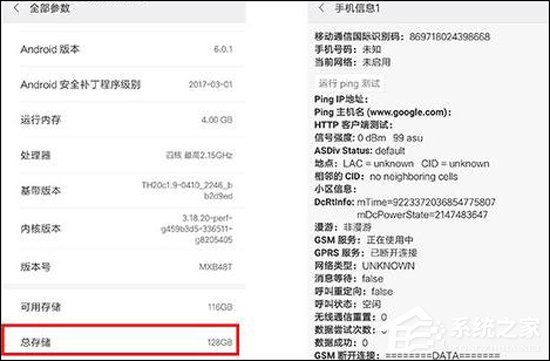Image resolution: width=550 pixels, height=361 pixels.
Task: Click the Ping IP地址 line
Action: (x=341, y=100)
